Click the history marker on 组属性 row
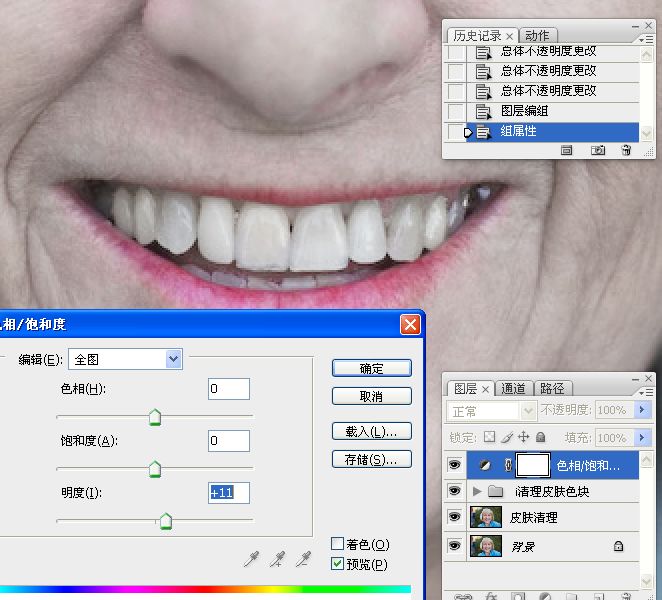The image size is (662, 600). 468,133
